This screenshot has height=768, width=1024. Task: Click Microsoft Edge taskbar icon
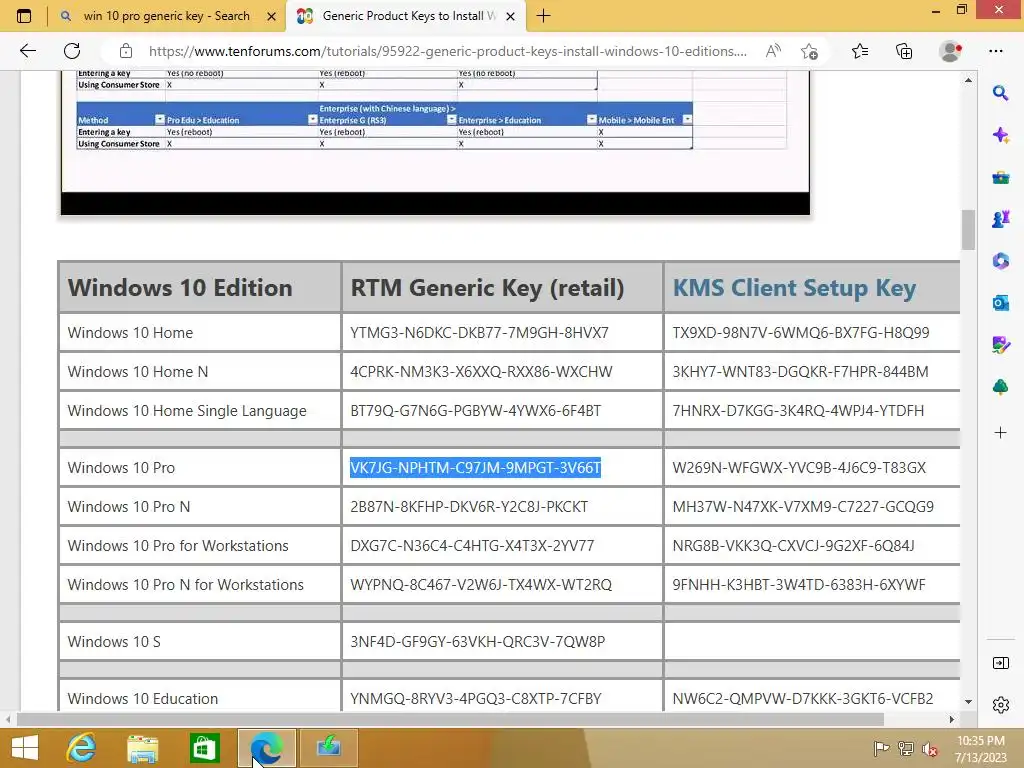point(266,748)
